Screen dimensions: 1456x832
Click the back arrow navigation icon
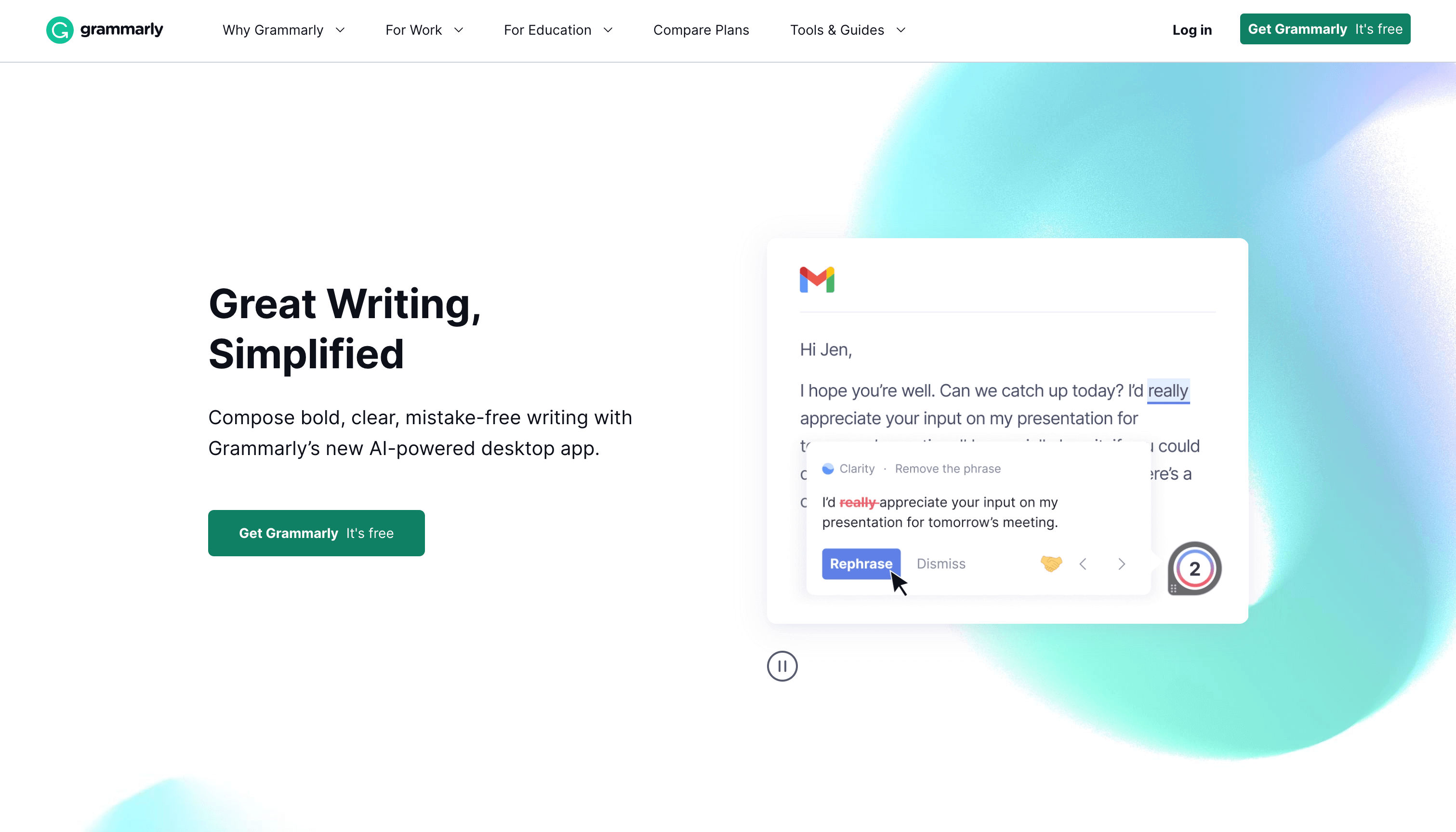click(1083, 564)
